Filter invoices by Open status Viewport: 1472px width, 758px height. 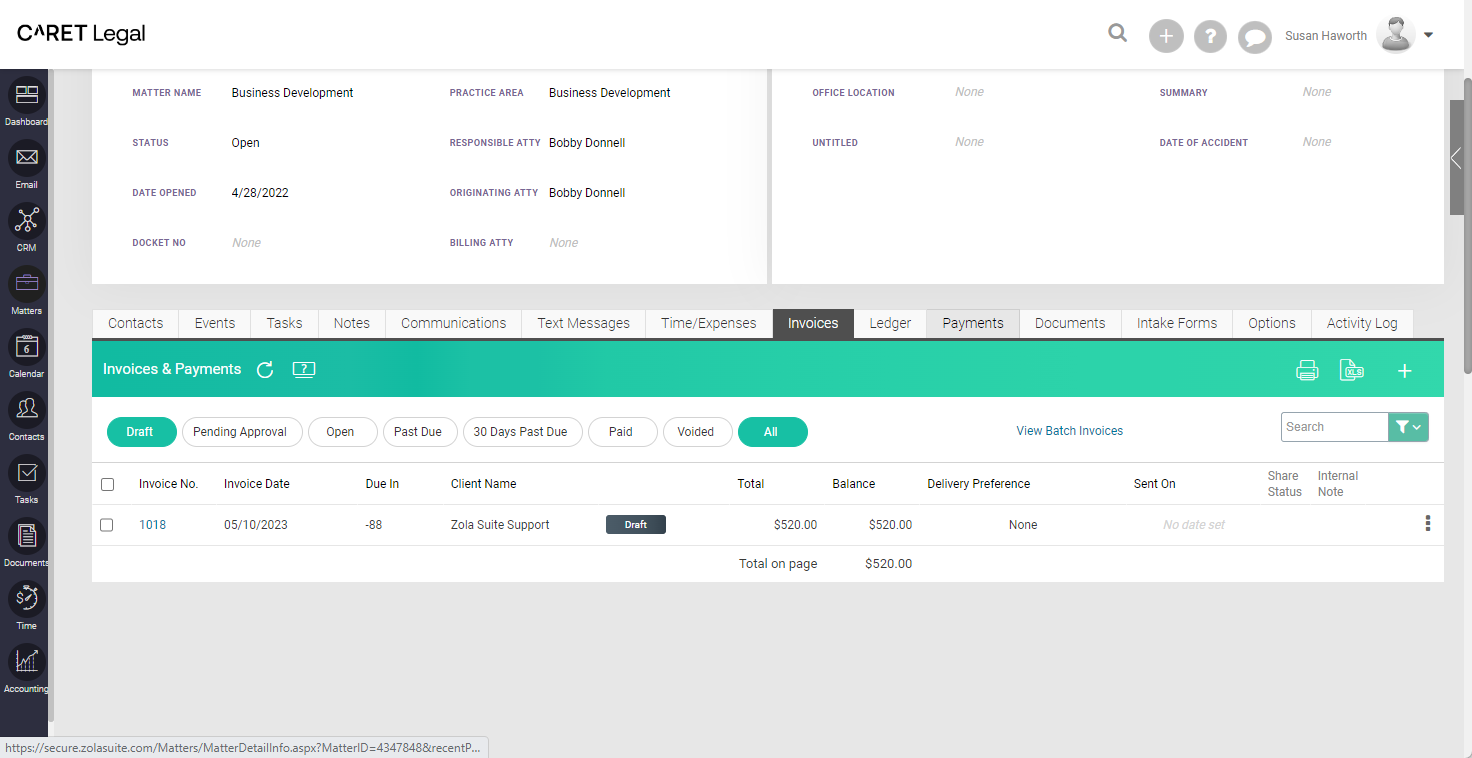click(341, 432)
